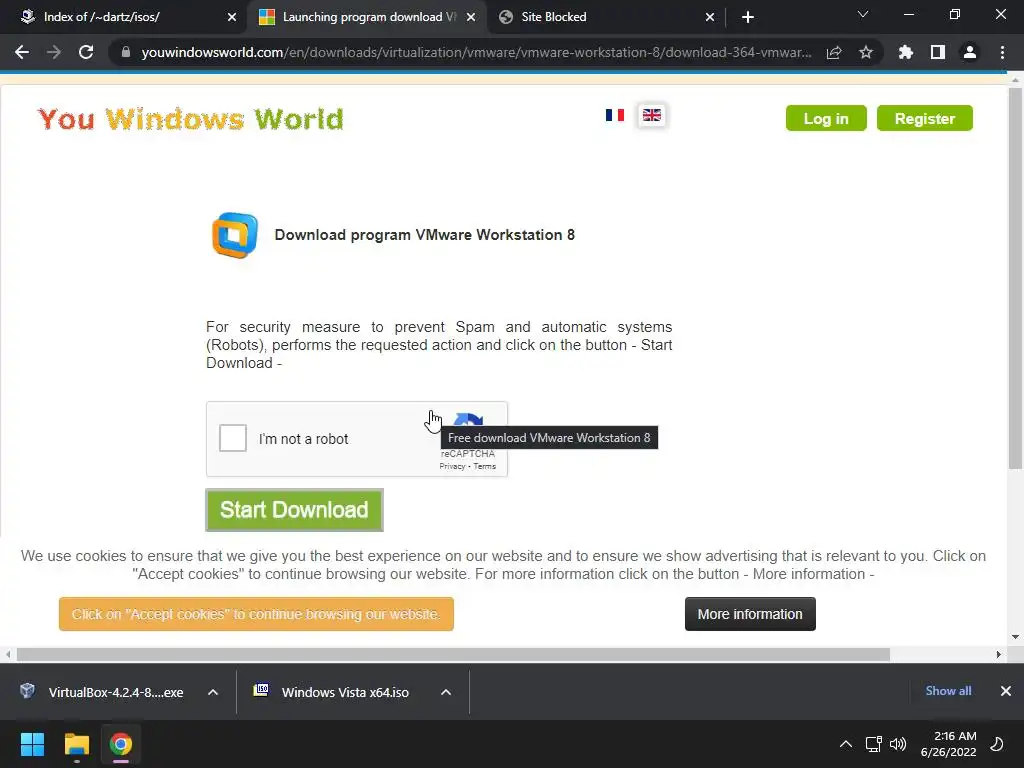The image size is (1024, 768).
Task: Open the Chrome extensions puzzle icon
Action: click(906, 52)
